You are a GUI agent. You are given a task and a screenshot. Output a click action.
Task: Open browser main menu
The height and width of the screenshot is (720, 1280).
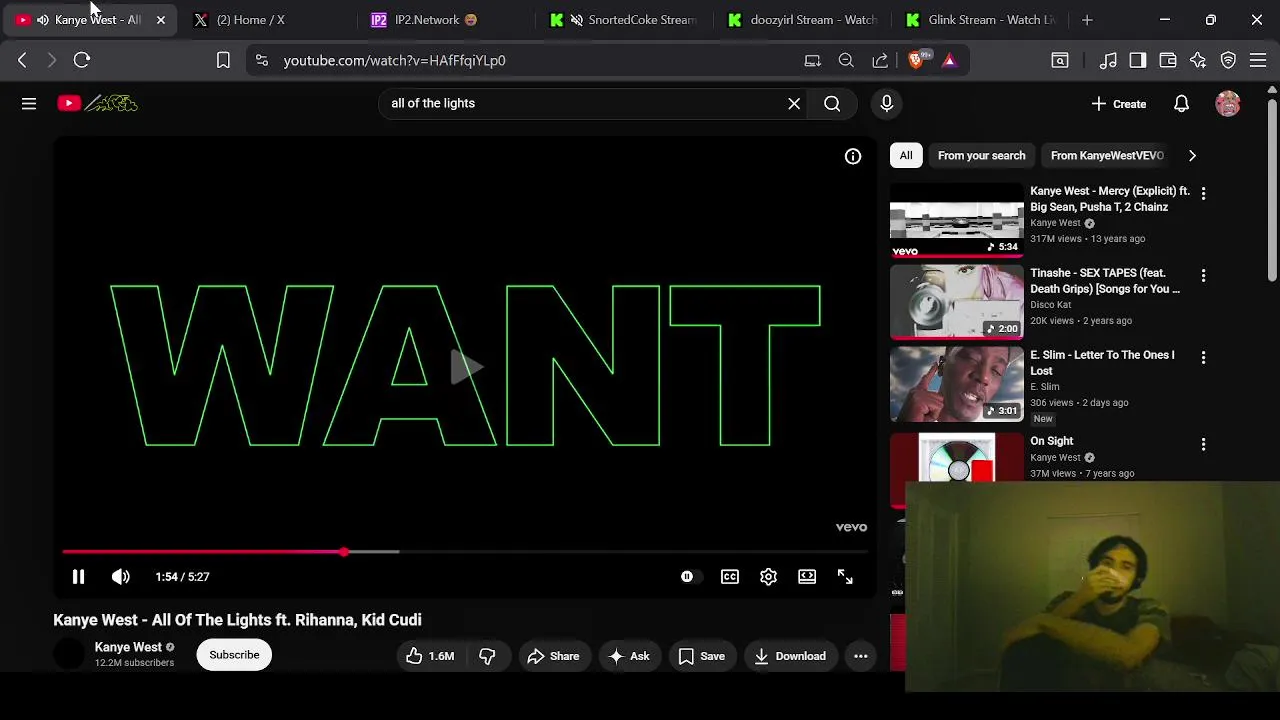1258,60
